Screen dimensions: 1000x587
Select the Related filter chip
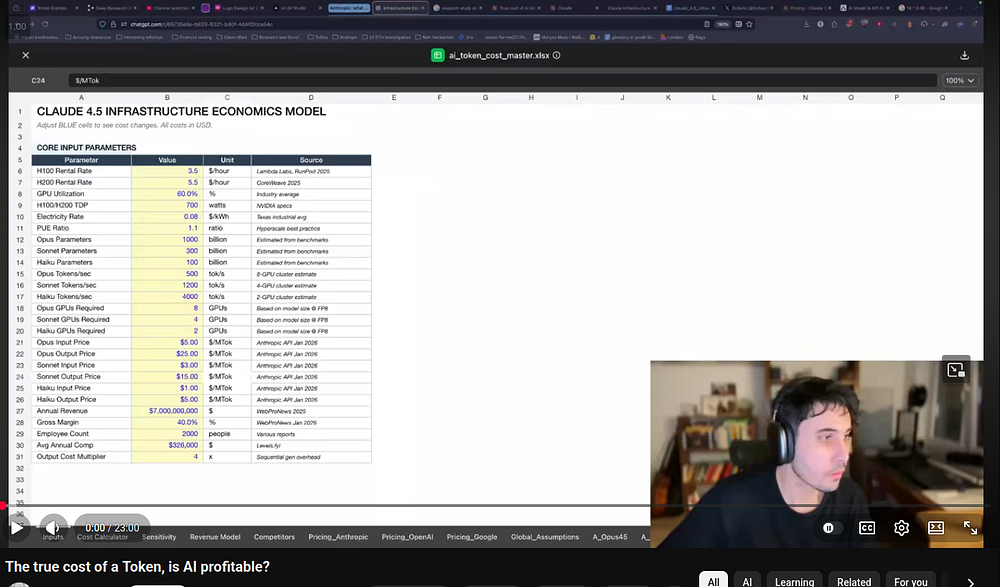pyautogui.click(x=853, y=581)
